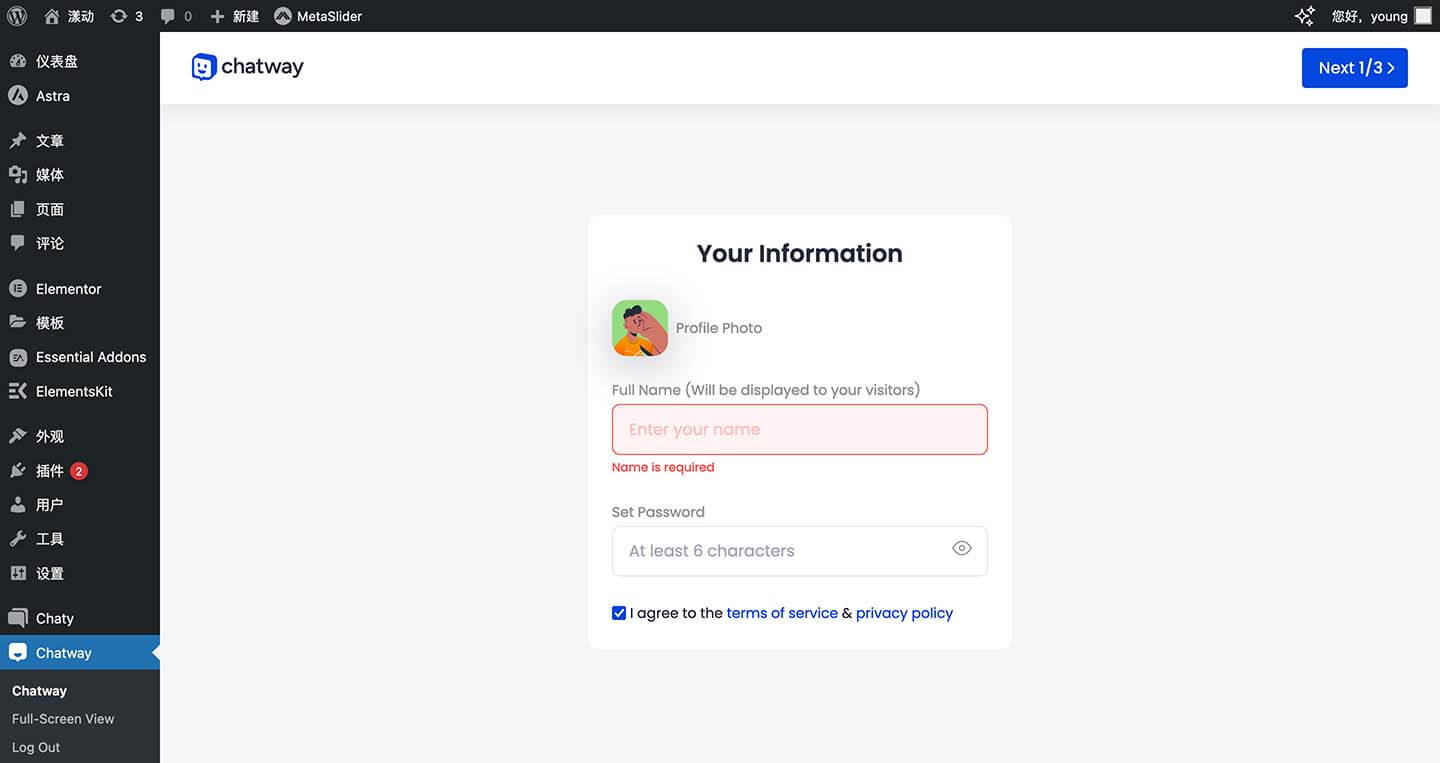Open the privacy policy link
1440x763 pixels.
(904, 613)
